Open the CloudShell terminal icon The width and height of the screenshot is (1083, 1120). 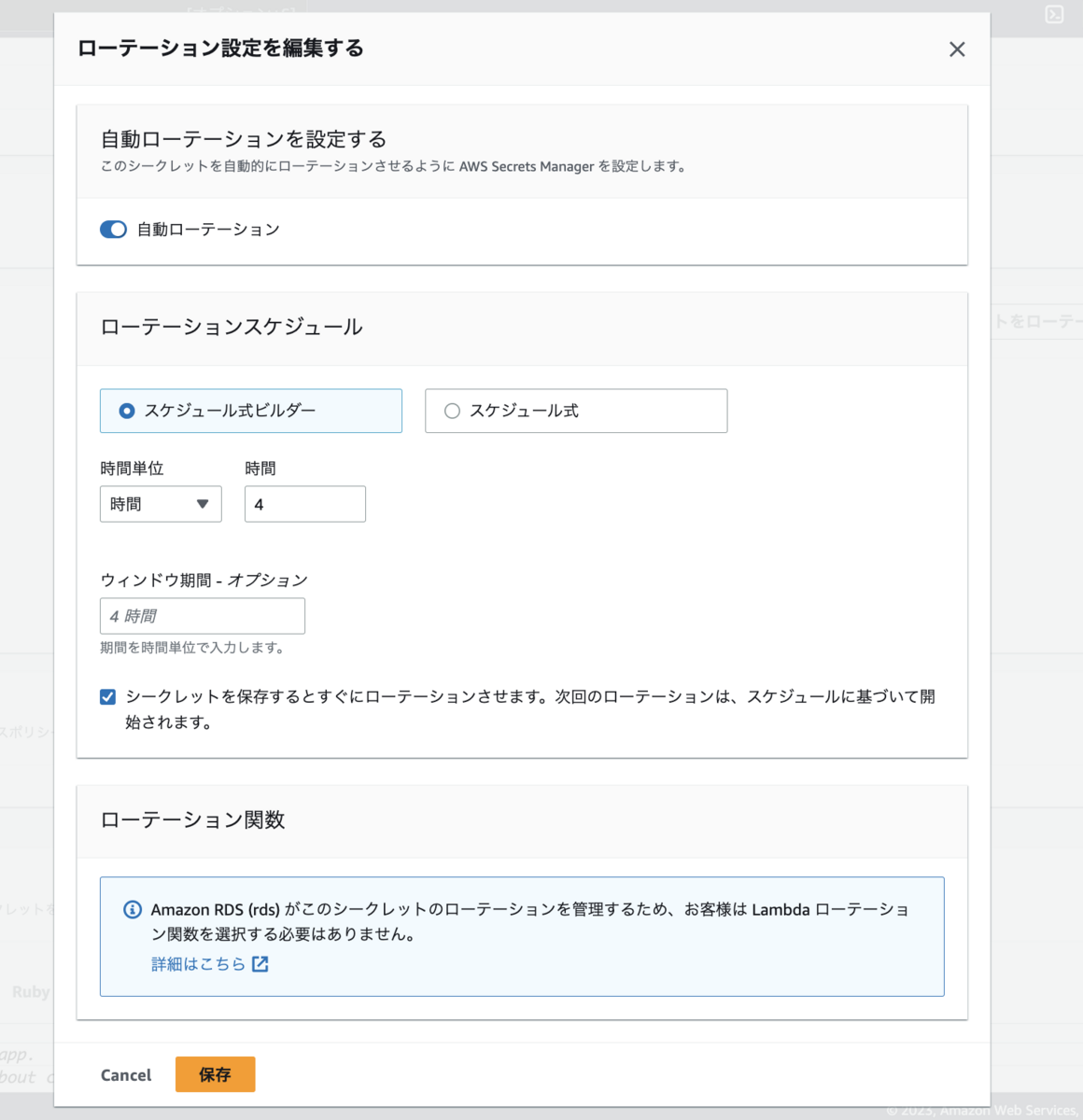click(x=1054, y=14)
